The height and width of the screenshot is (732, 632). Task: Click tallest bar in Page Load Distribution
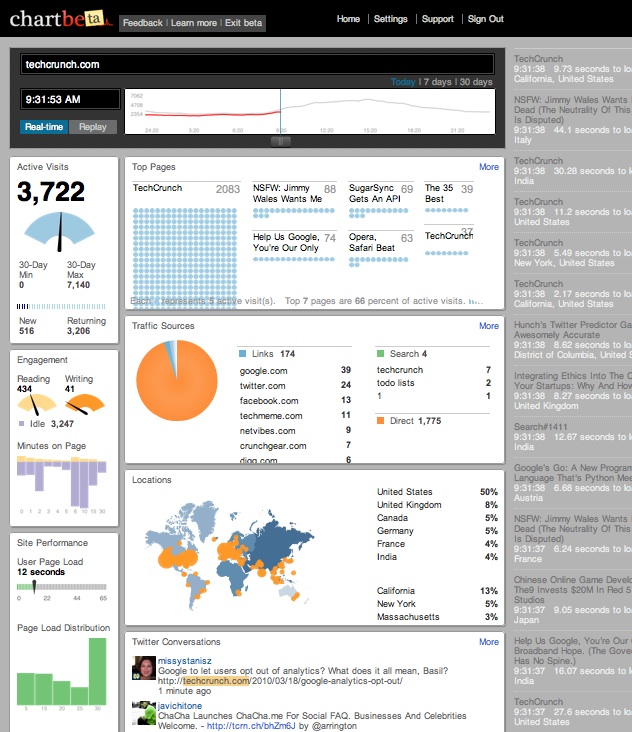coord(98,671)
